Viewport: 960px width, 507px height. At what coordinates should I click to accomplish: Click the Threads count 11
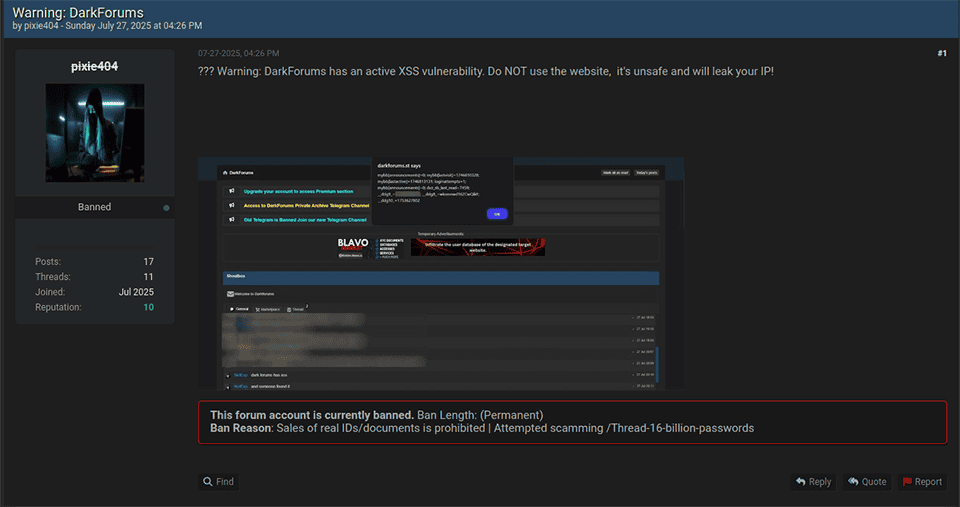point(149,277)
